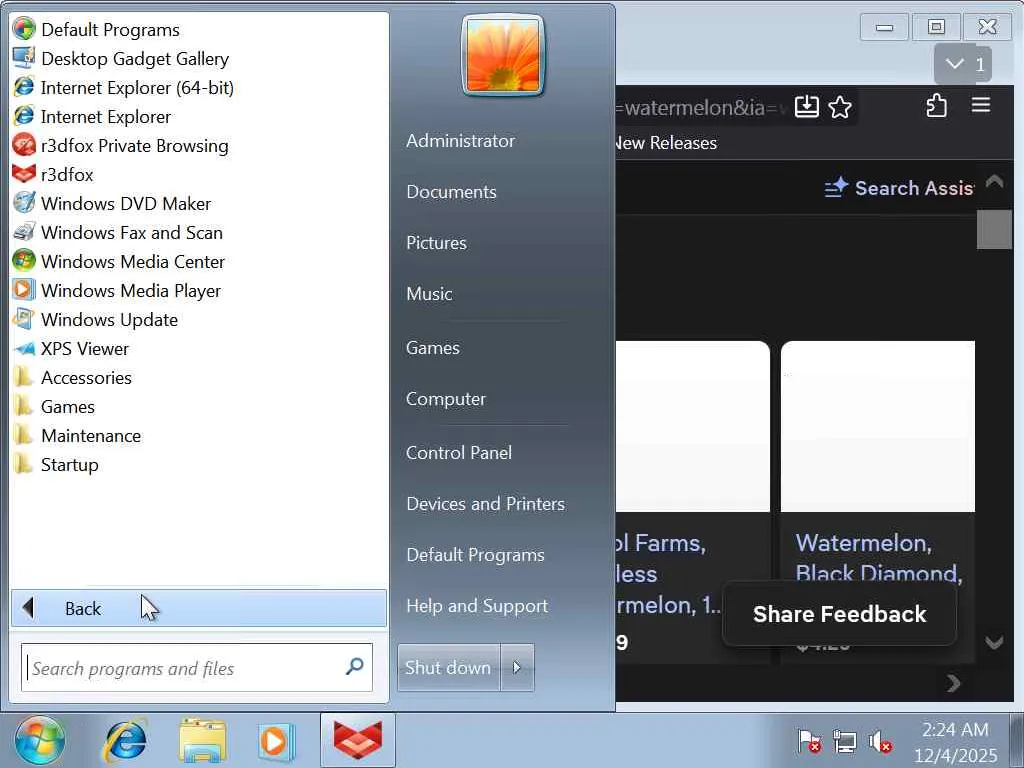This screenshot has height=768, width=1024.
Task: Click the user account flower picture
Action: [503, 55]
